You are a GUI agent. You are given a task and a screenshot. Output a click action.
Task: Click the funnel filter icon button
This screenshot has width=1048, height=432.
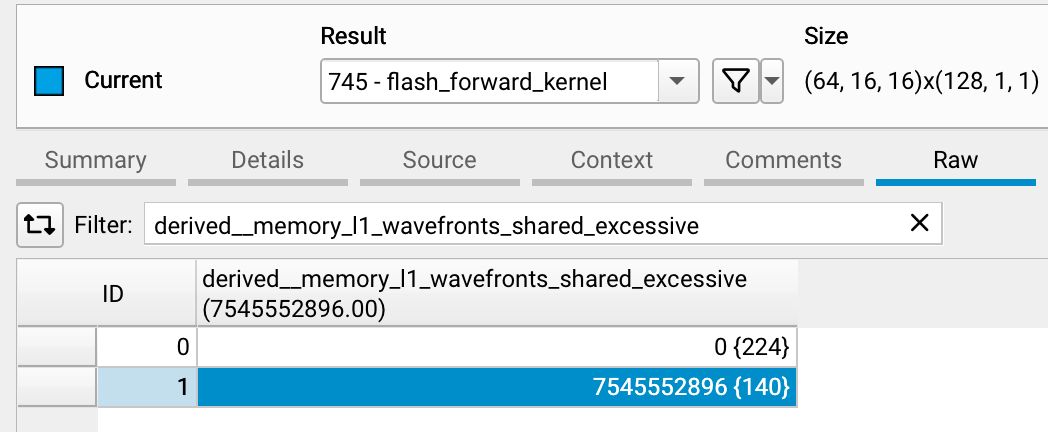(734, 82)
